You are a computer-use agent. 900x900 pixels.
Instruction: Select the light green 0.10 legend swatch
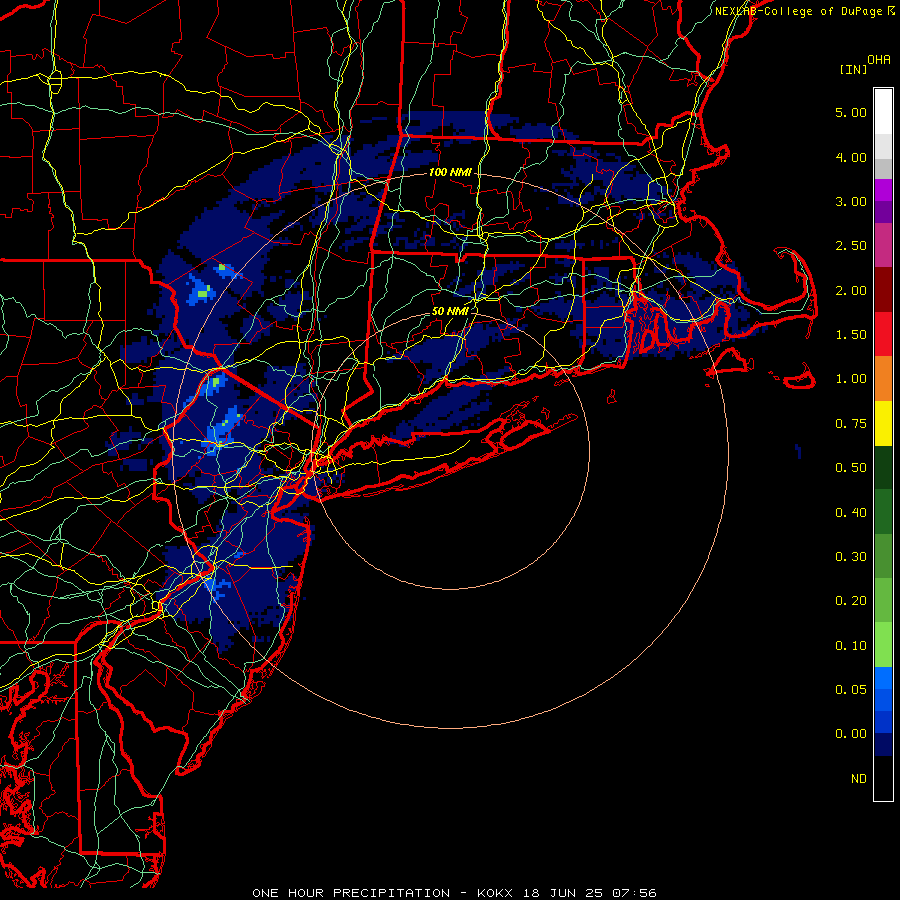pyautogui.click(x=883, y=645)
